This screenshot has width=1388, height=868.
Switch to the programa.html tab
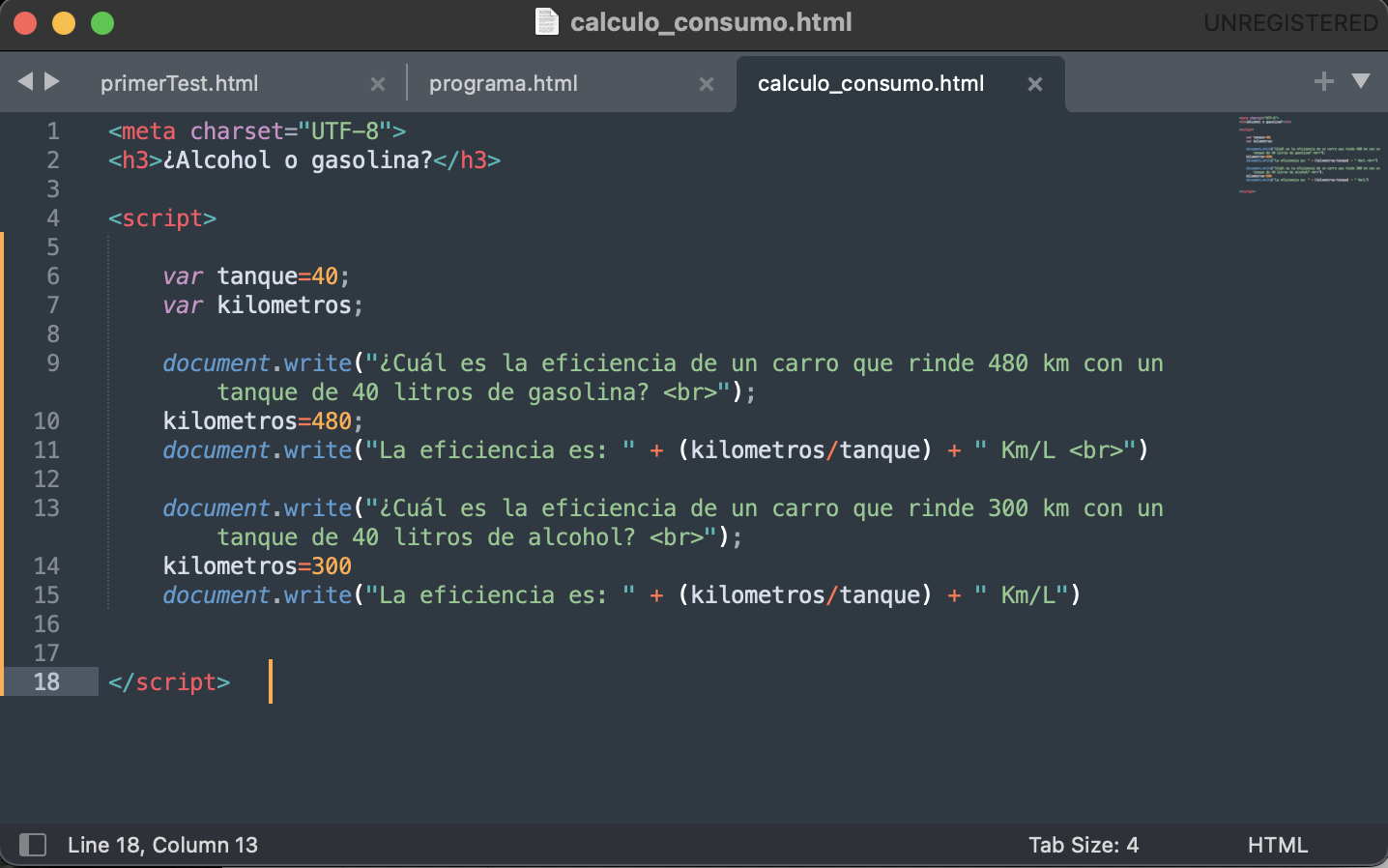[x=504, y=83]
